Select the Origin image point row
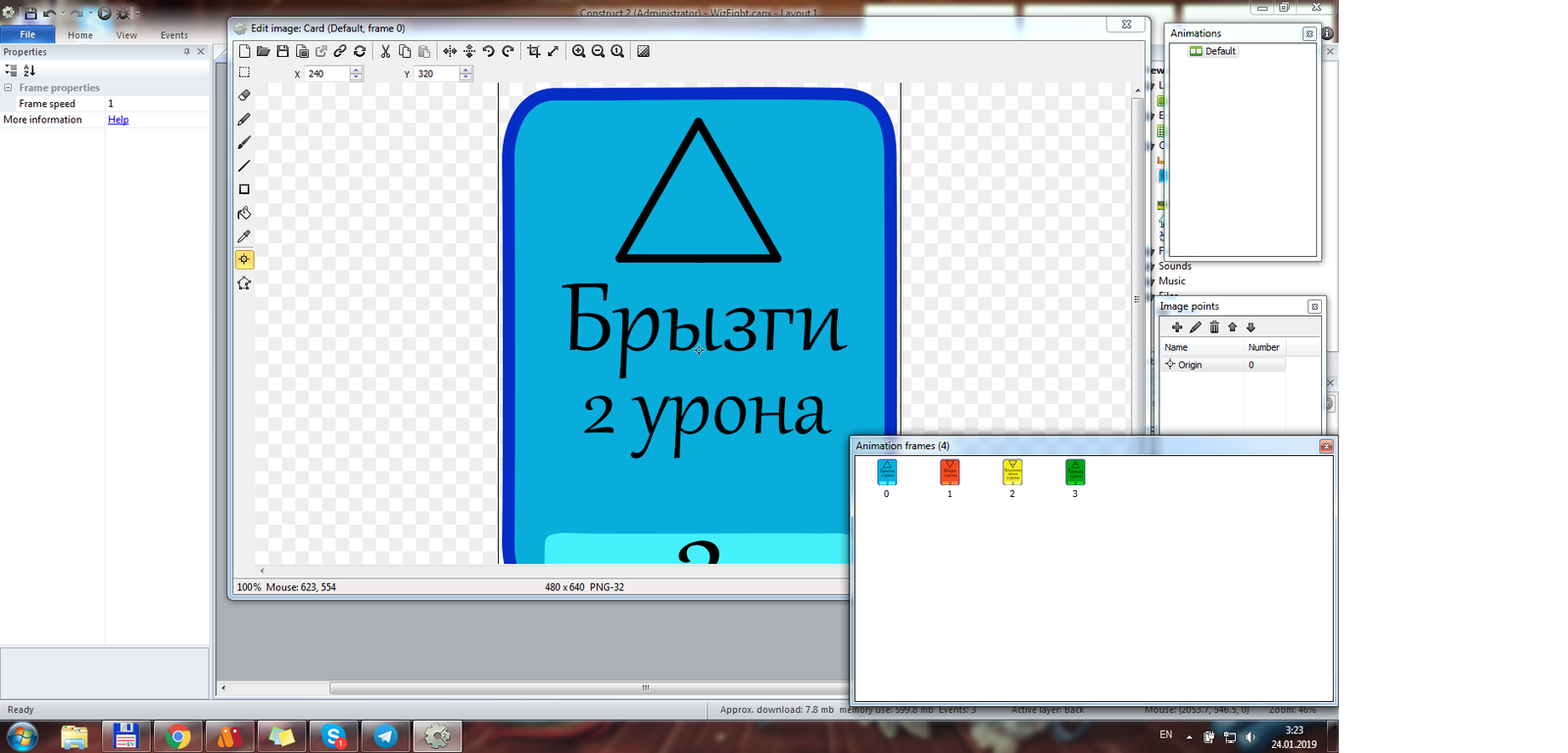 tap(1223, 365)
